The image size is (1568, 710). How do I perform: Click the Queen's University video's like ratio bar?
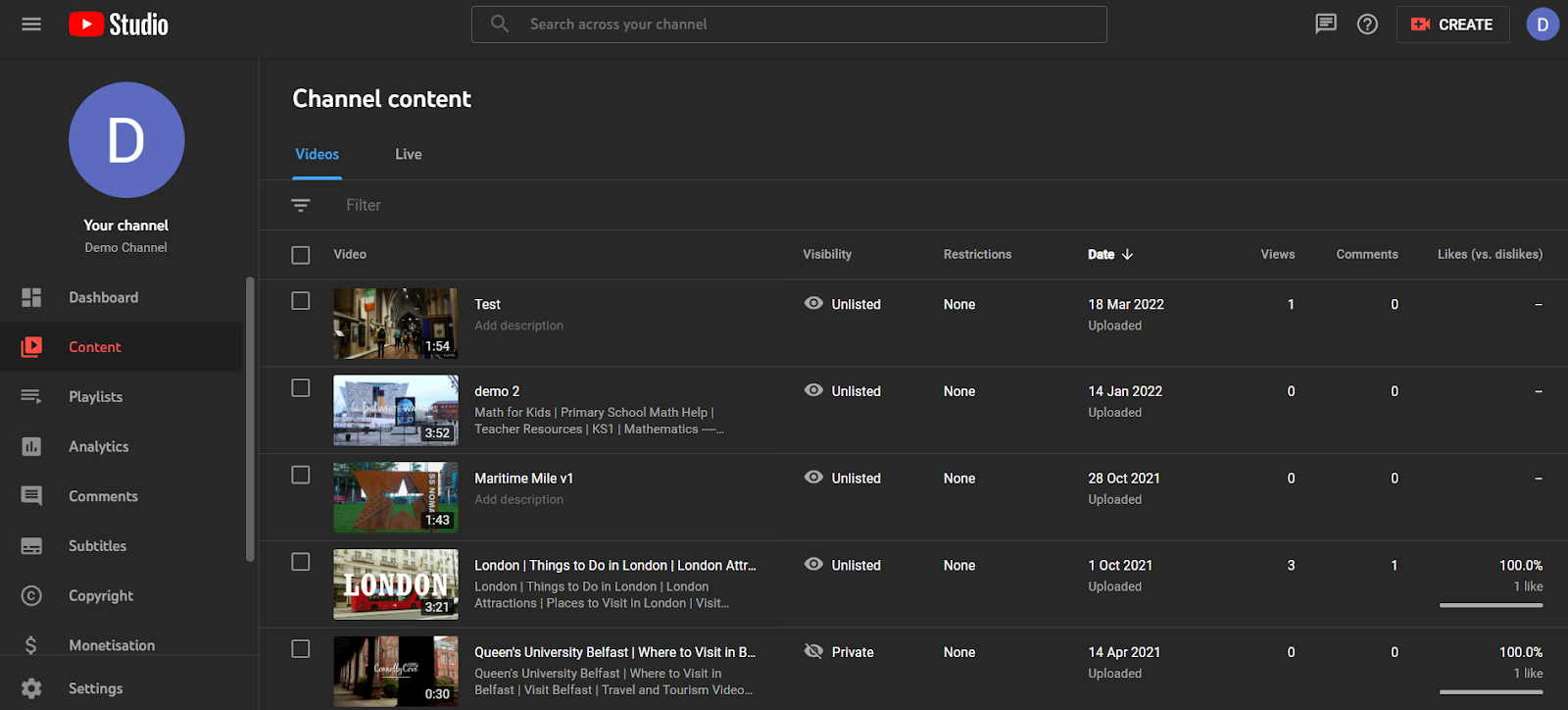pyautogui.click(x=1491, y=692)
